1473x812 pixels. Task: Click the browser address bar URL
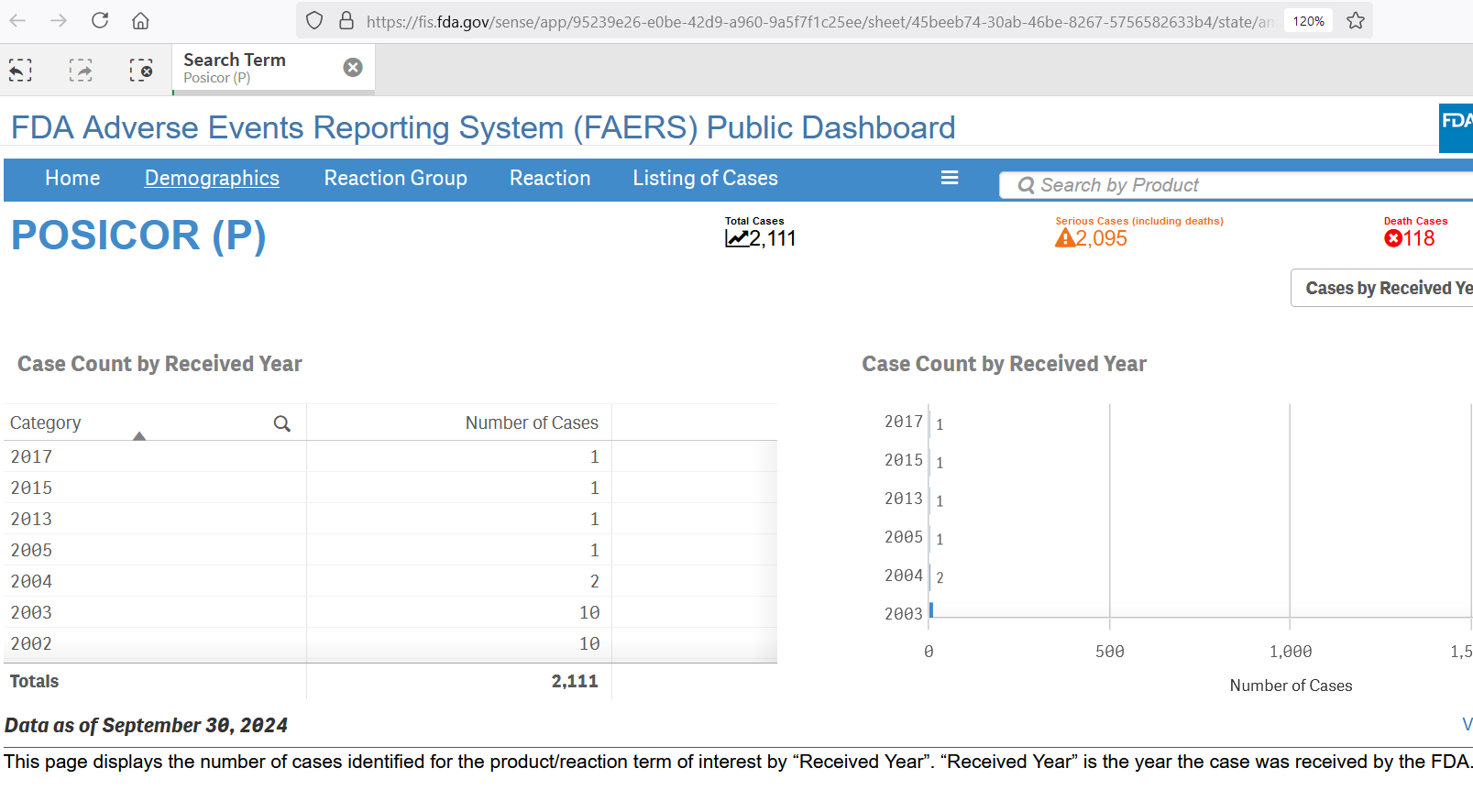point(819,21)
